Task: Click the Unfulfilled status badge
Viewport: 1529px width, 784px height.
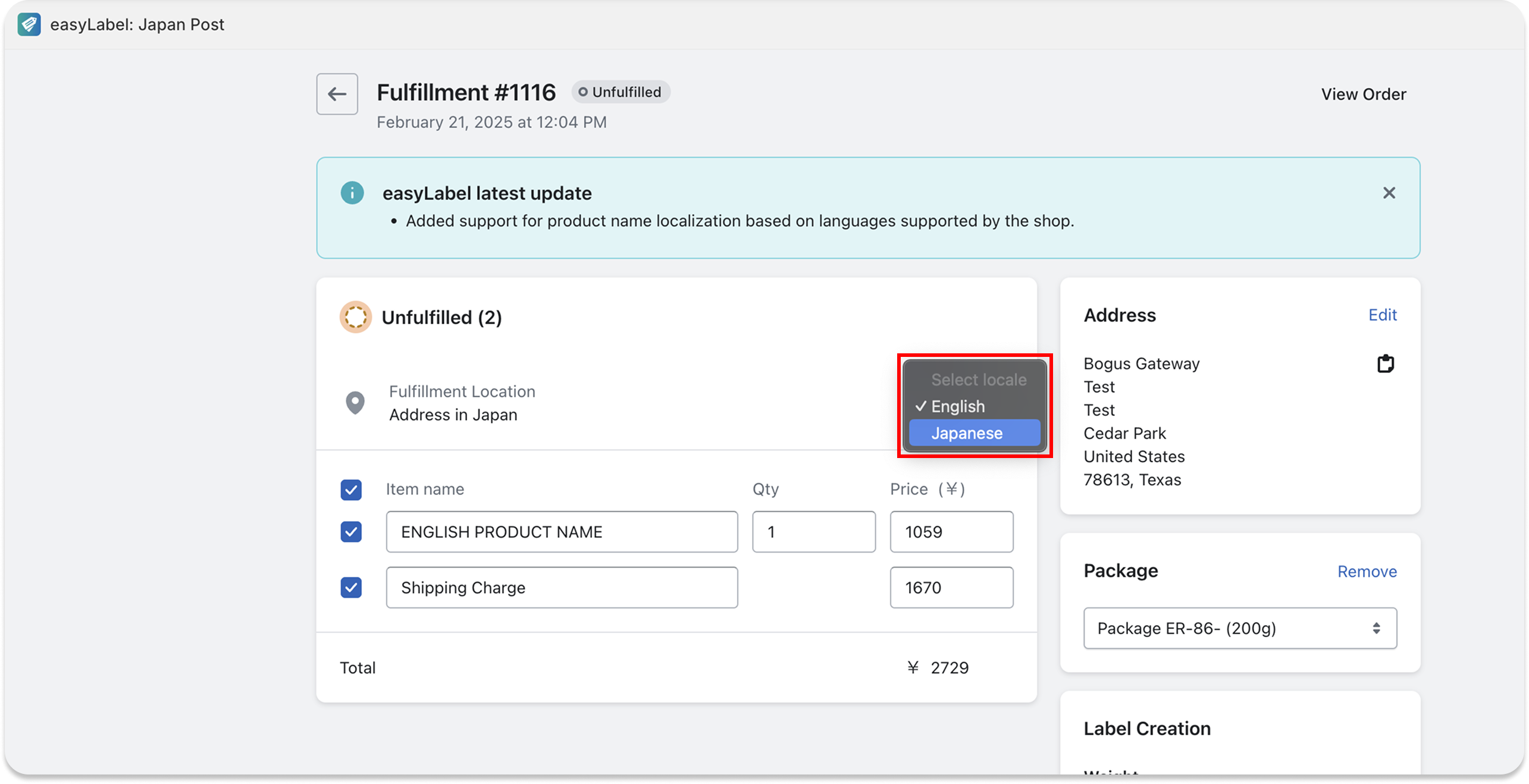Action: tap(621, 92)
